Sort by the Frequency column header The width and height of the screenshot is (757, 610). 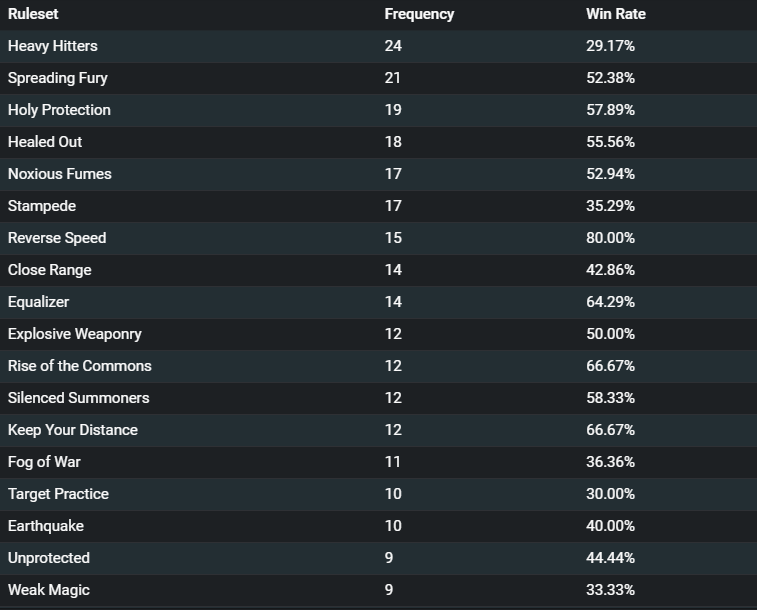(x=419, y=14)
